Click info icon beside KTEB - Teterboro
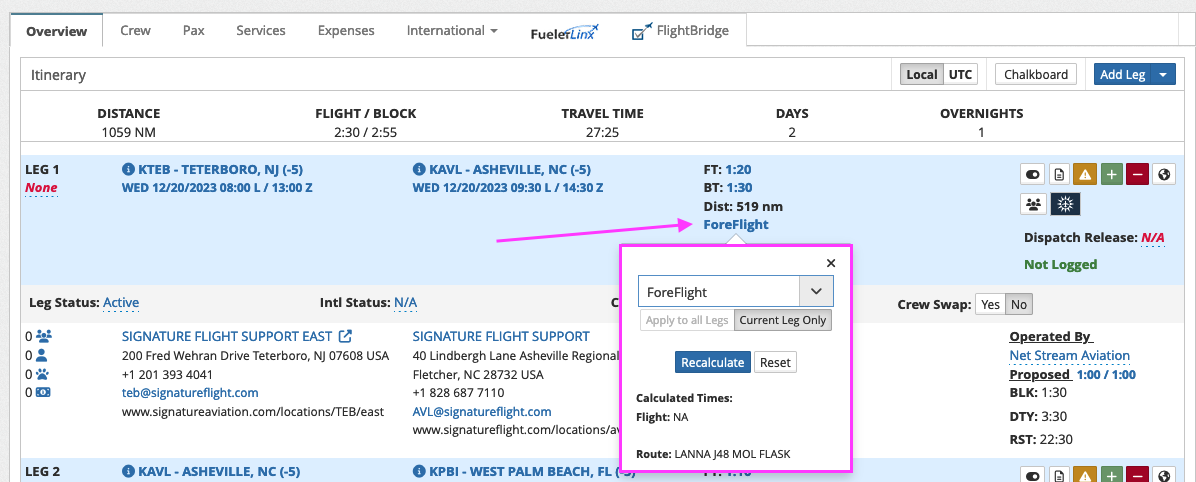The image size is (1196, 482). 127,169
